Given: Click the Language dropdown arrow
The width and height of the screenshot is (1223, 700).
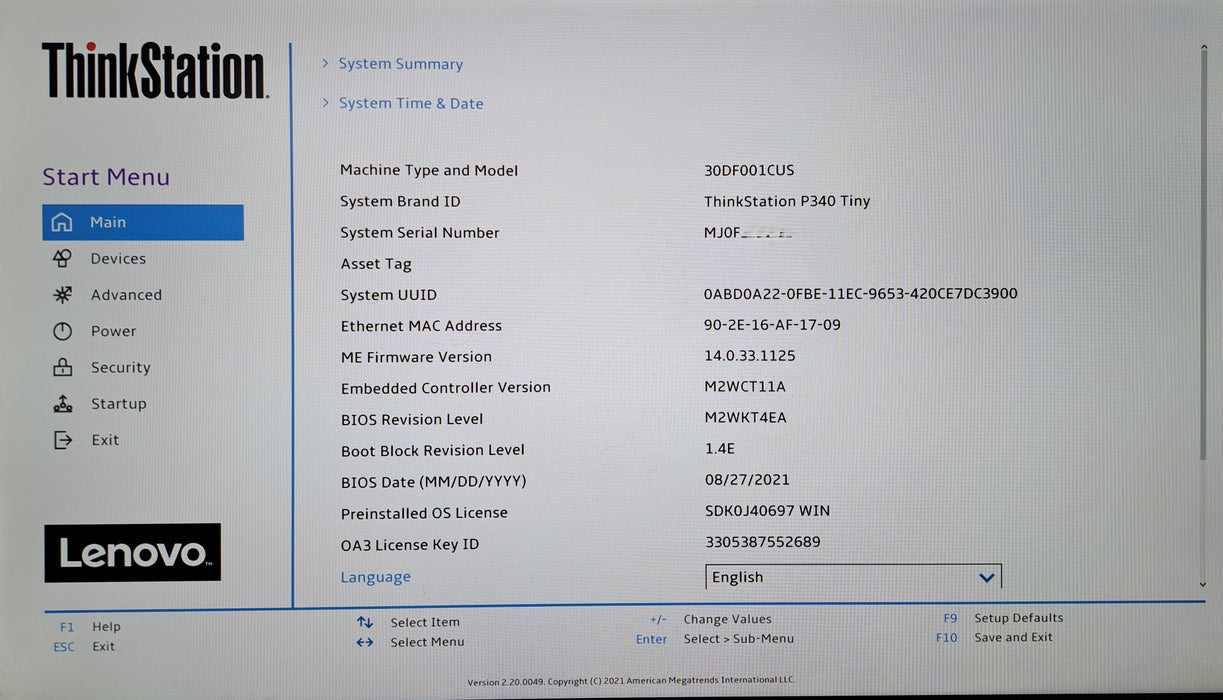Looking at the screenshot, I should [x=986, y=578].
